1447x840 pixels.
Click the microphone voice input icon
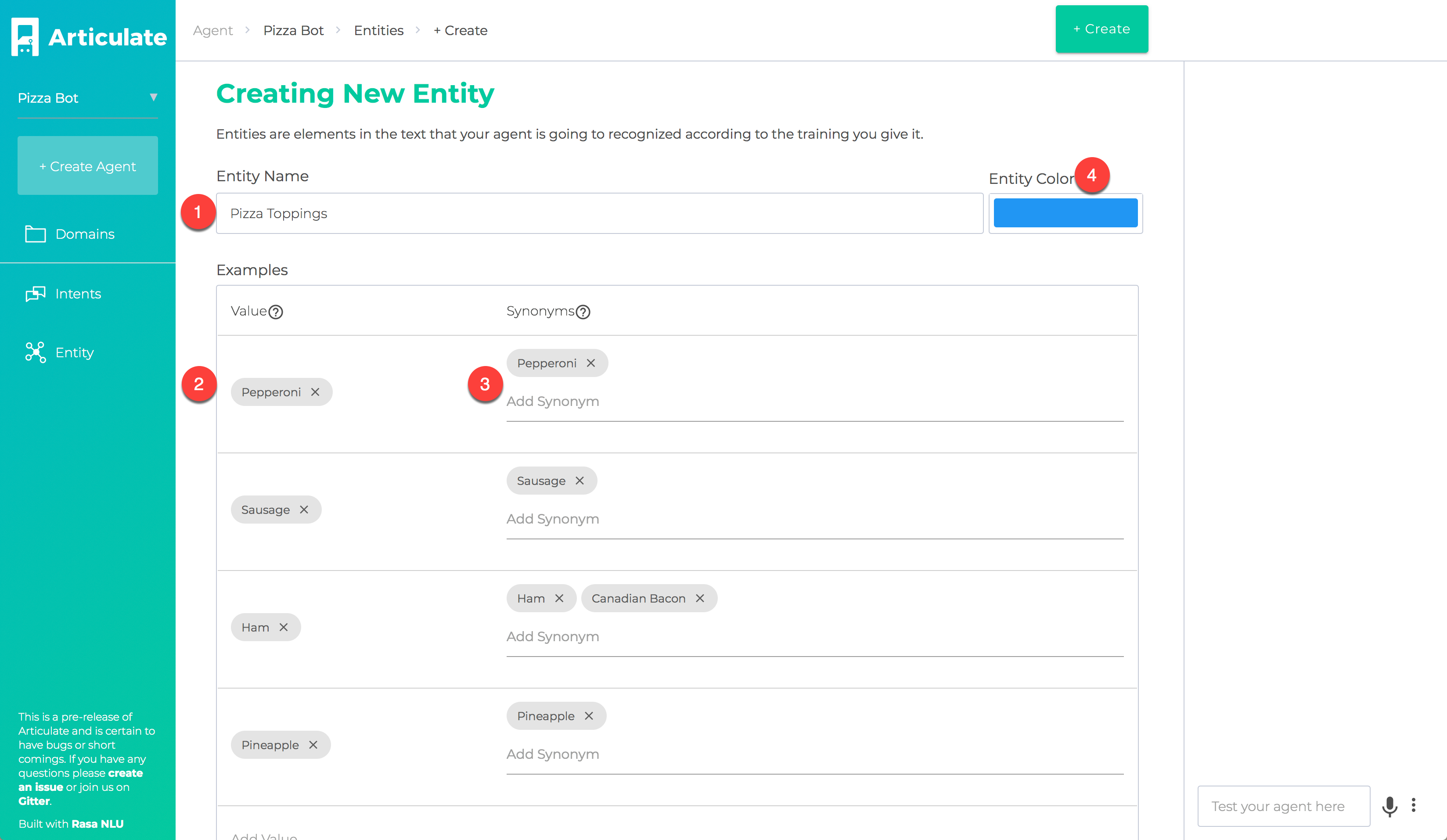(x=1389, y=807)
